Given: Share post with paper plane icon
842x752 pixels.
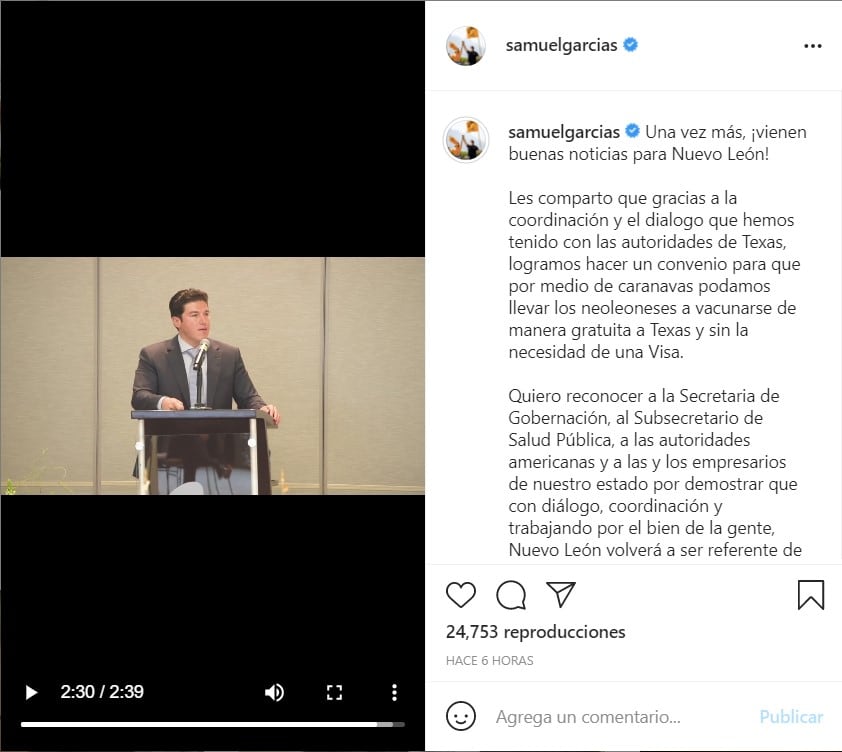Looking at the screenshot, I should coord(561,595).
